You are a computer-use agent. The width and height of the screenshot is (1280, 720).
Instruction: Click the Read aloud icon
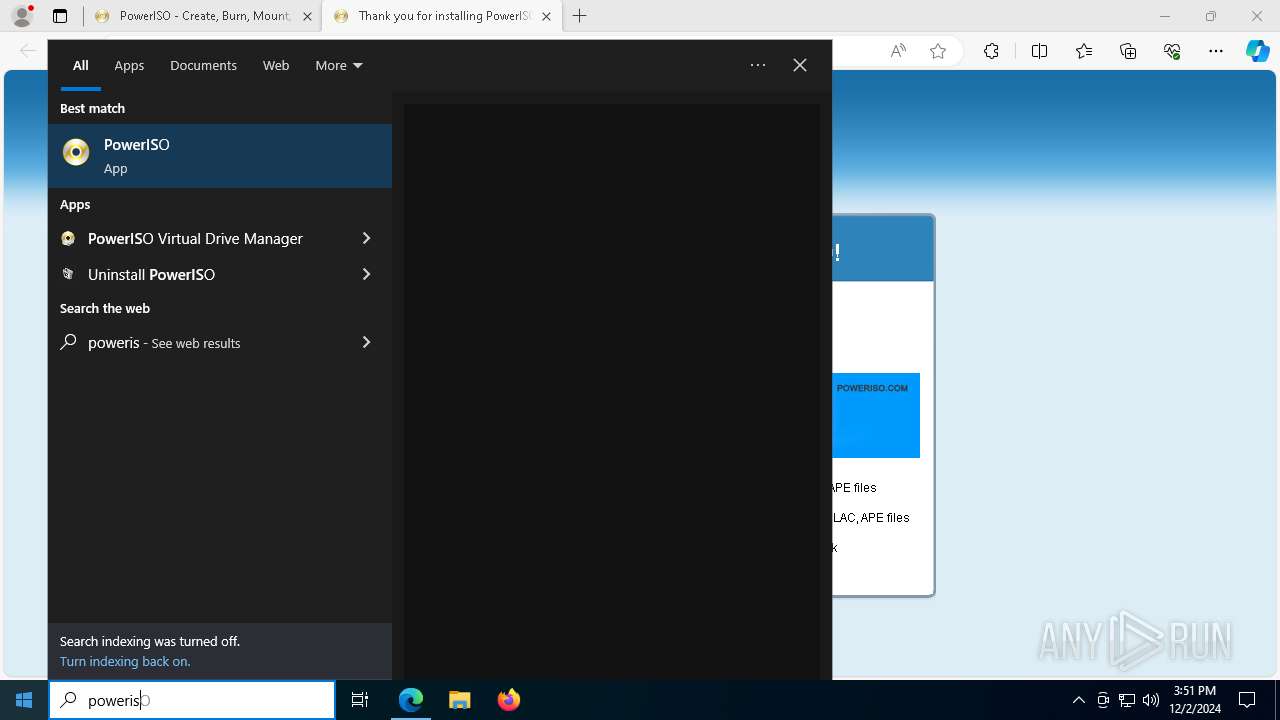click(x=898, y=51)
